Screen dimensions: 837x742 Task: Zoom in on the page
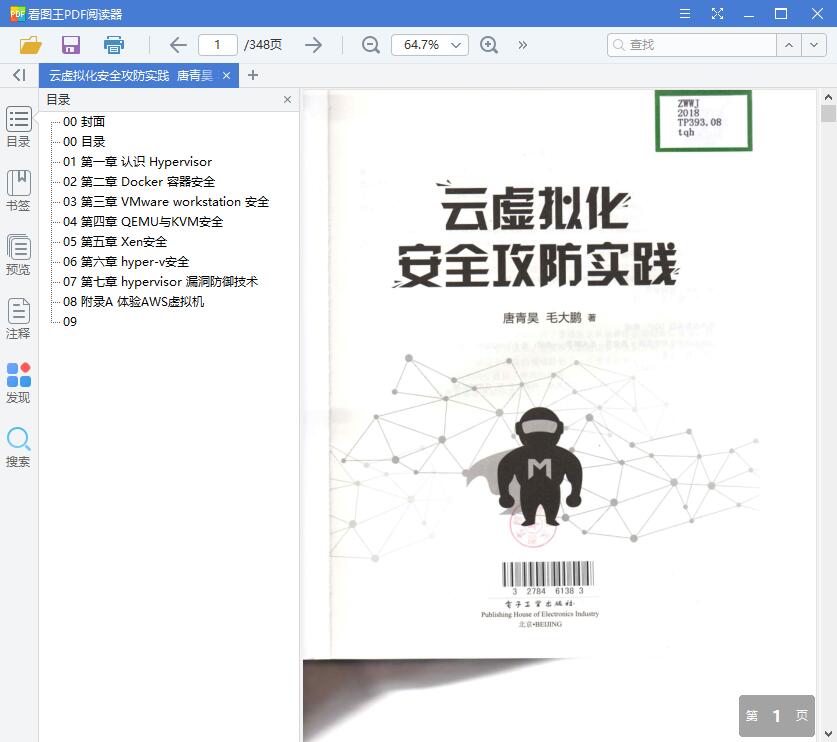pyautogui.click(x=489, y=45)
